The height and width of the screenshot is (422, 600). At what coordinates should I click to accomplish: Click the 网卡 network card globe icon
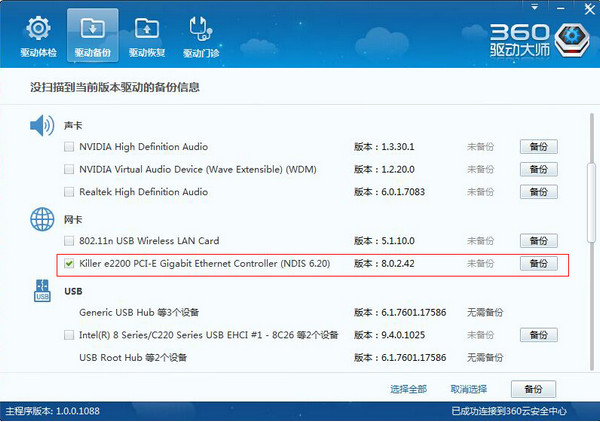click(41, 219)
